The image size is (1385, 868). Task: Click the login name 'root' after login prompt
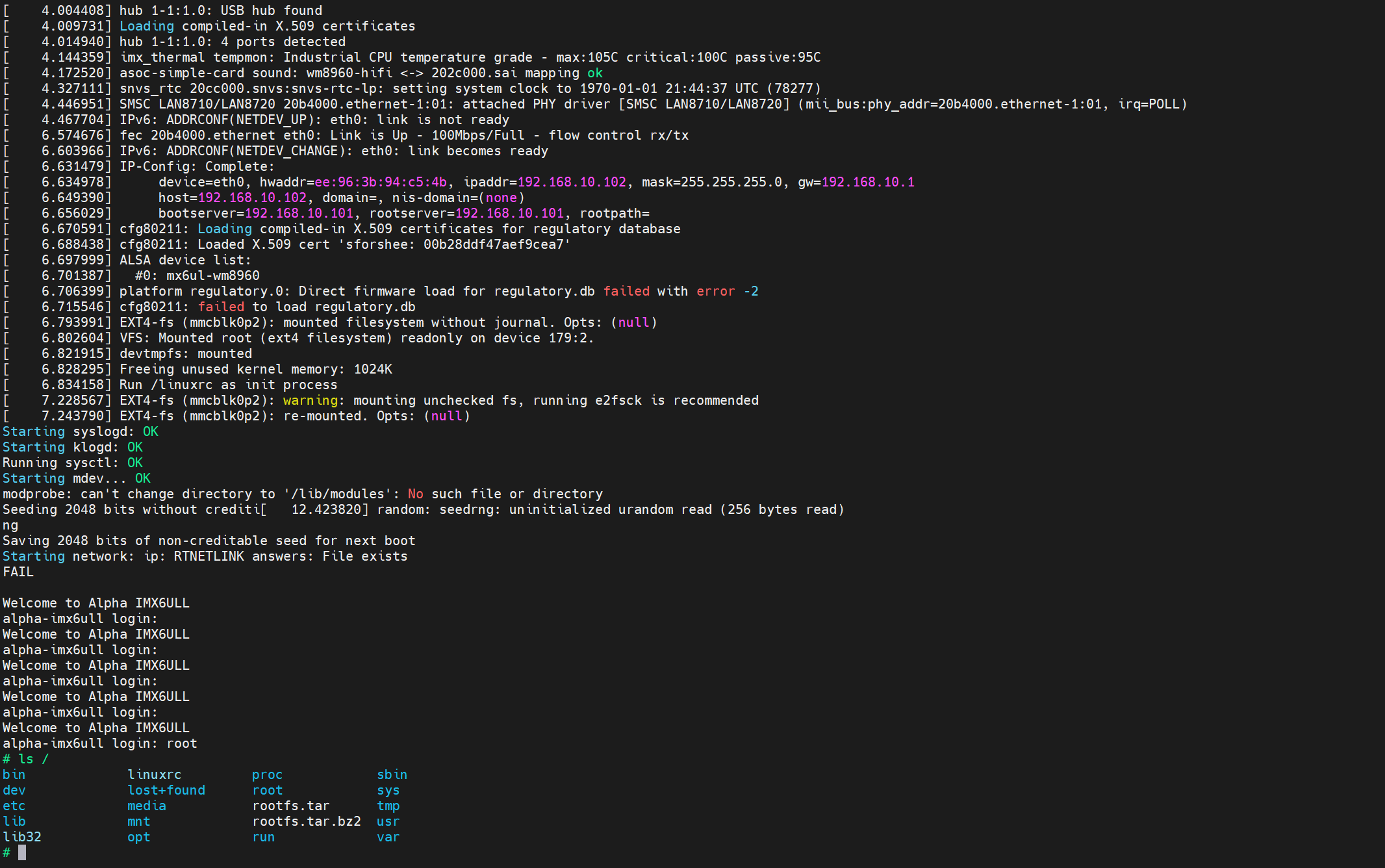click(181, 743)
